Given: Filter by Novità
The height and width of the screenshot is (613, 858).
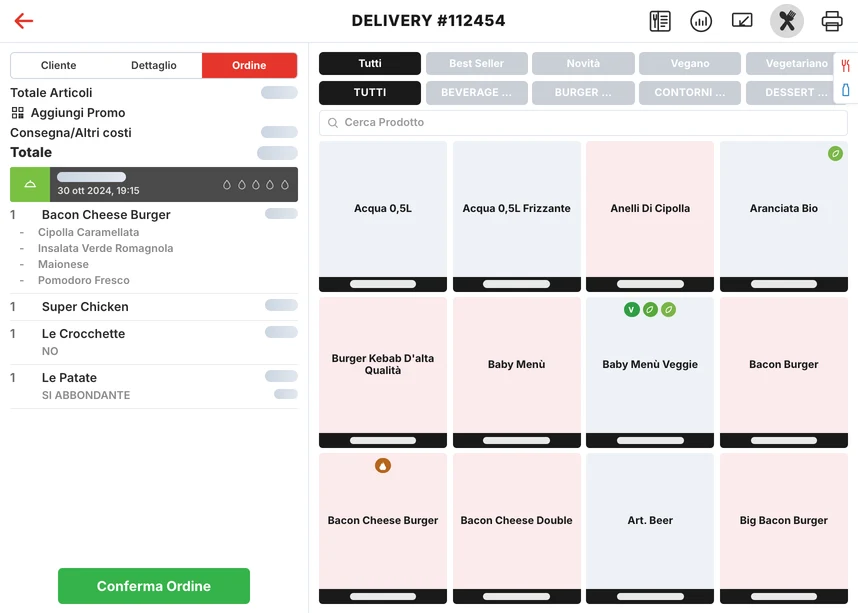Looking at the screenshot, I should click(x=583, y=63).
